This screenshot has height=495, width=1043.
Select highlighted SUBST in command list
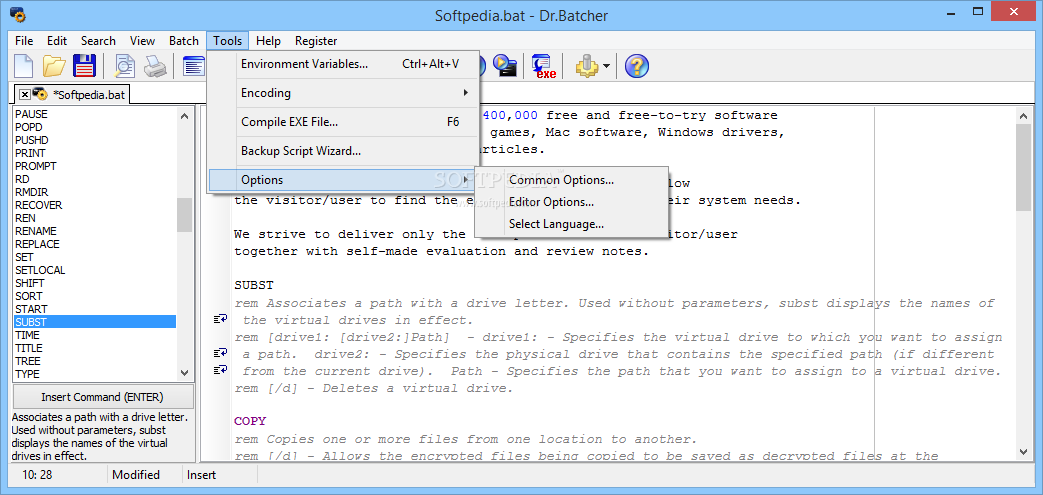pos(95,322)
